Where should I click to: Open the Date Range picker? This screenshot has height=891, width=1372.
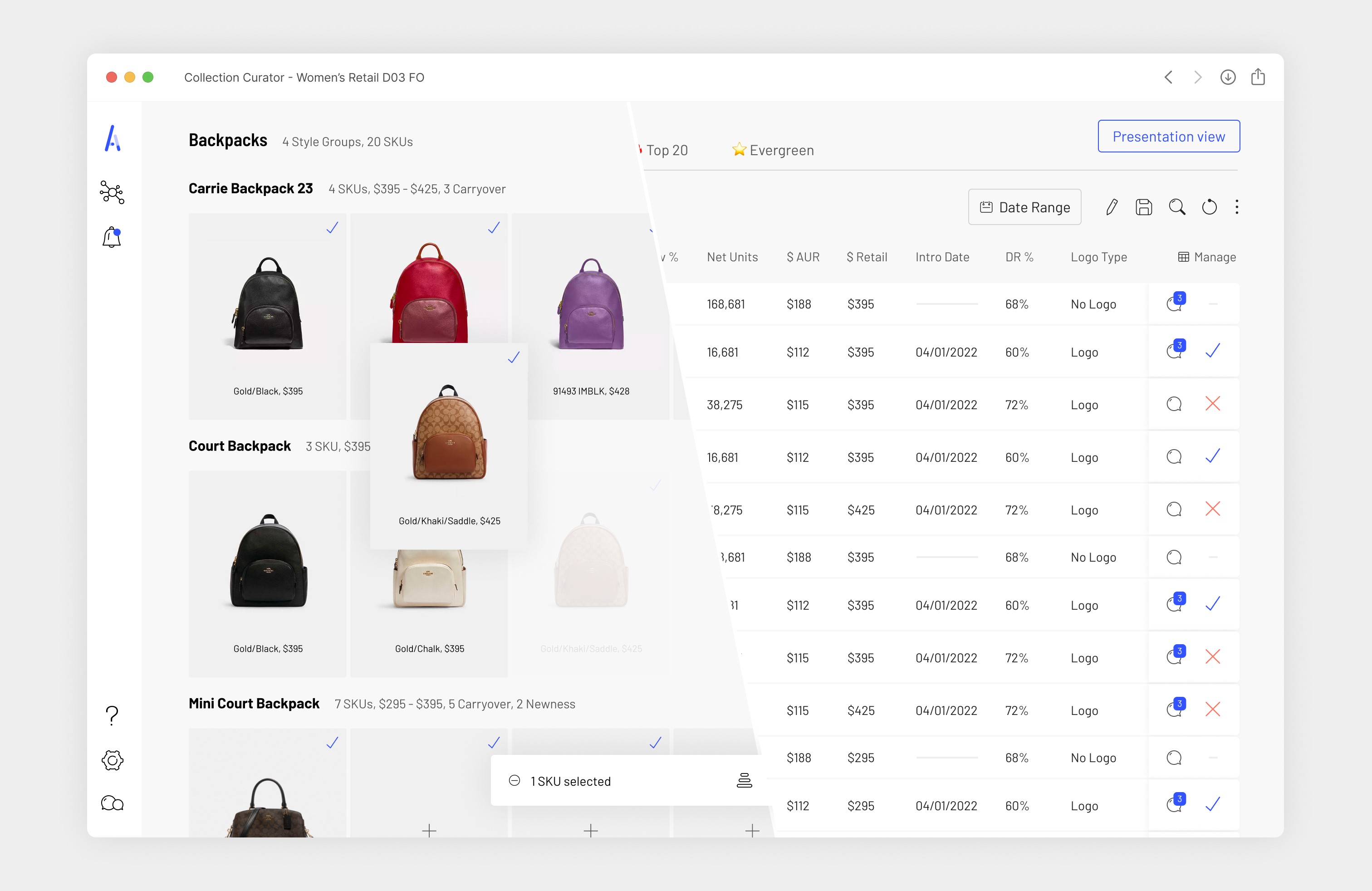(x=1024, y=207)
